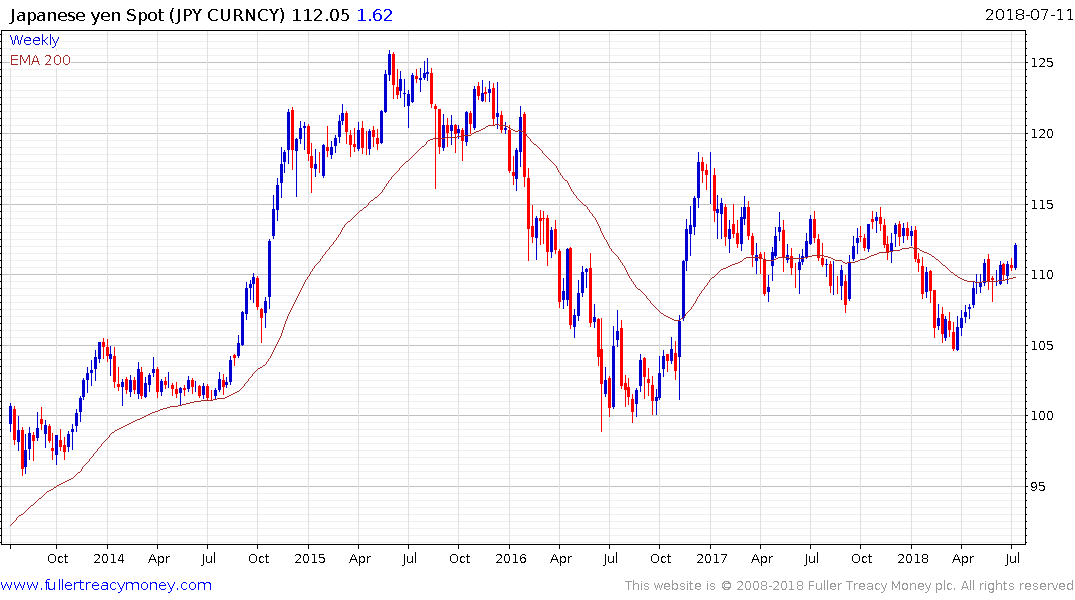Click the www.fullertreacymoney.com website link
This screenshot has width=1075, height=600.
coord(106,585)
